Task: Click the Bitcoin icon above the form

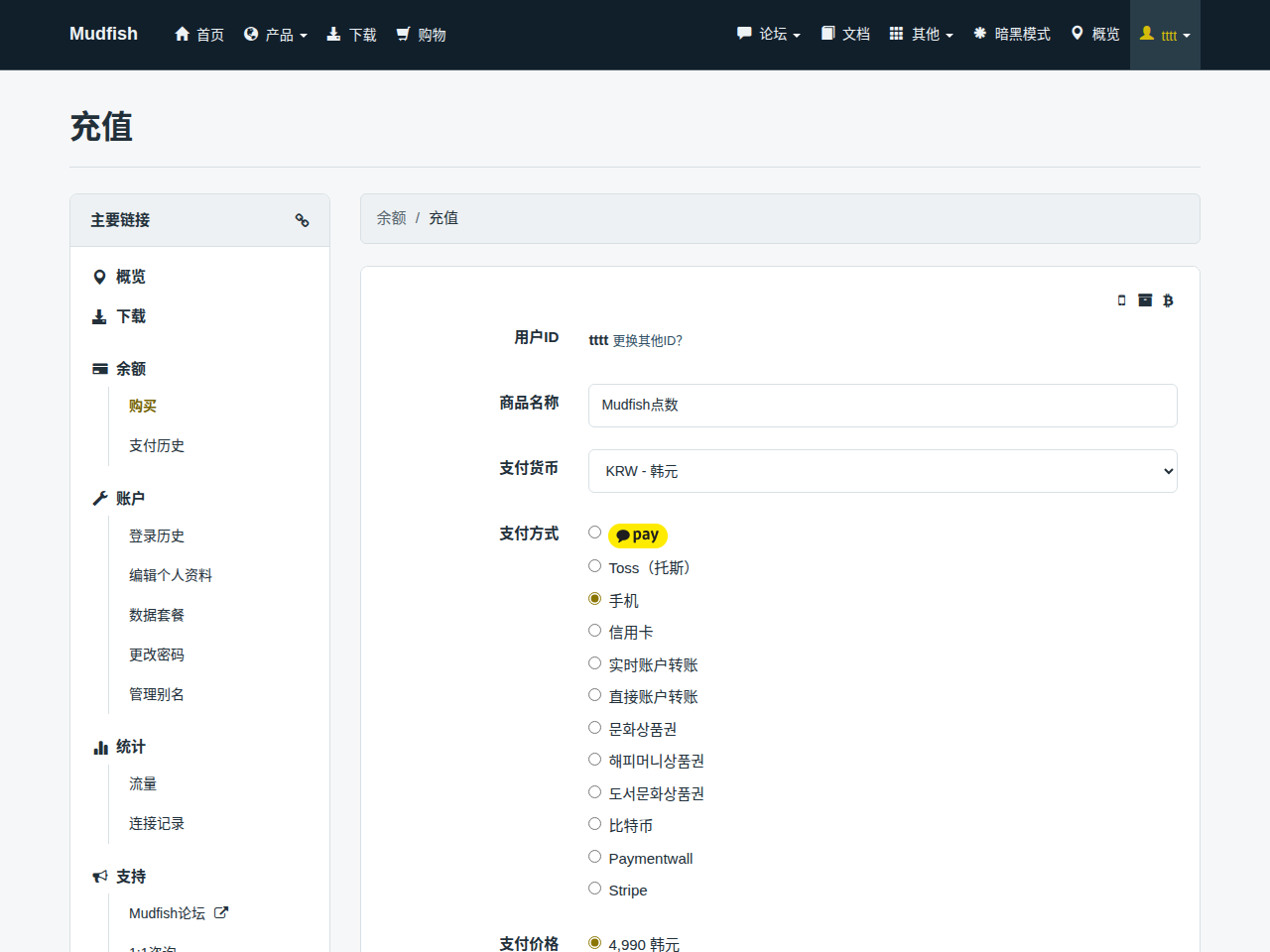Action: pos(1168,300)
